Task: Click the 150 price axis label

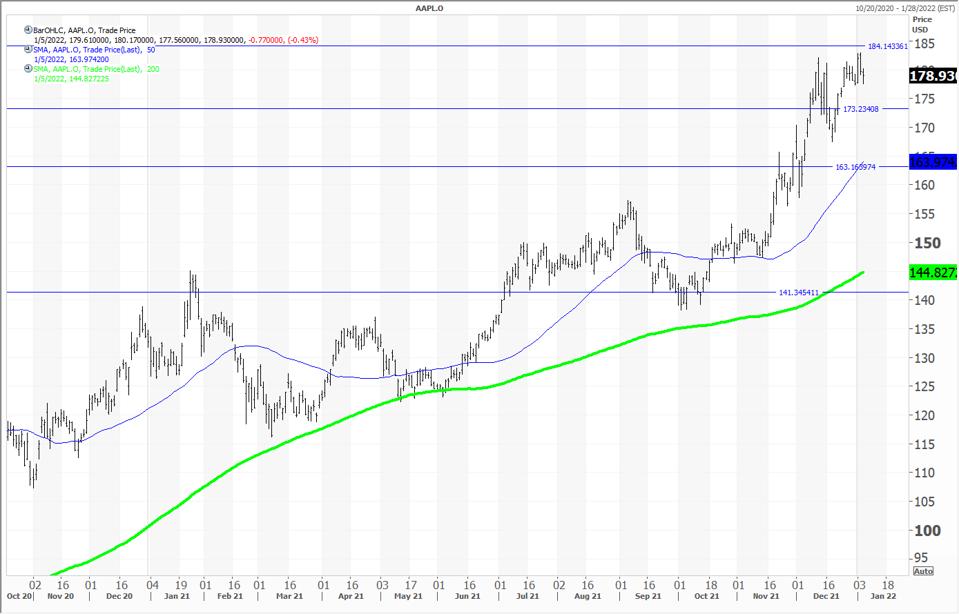Action: pyautogui.click(x=926, y=243)
